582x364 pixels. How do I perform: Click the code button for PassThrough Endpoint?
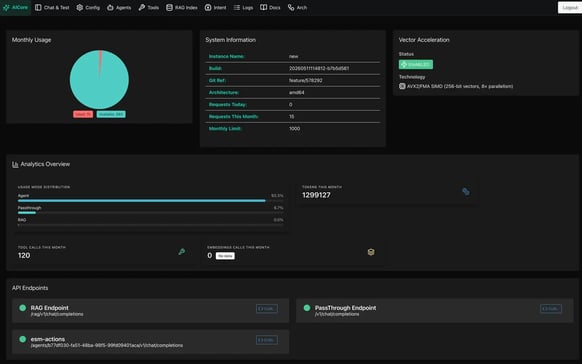tap(551, 309)
